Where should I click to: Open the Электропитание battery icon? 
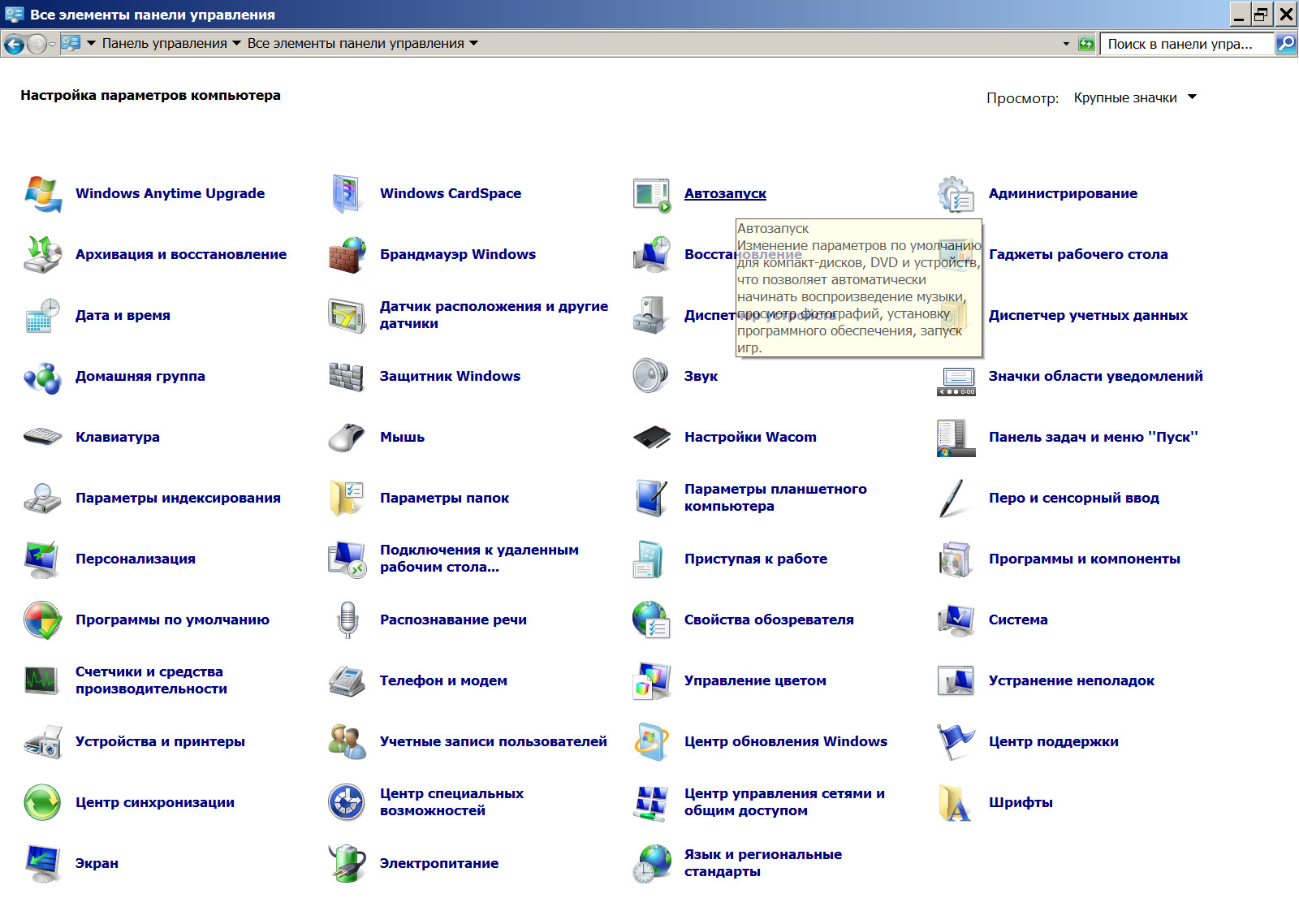pos(347,864)
